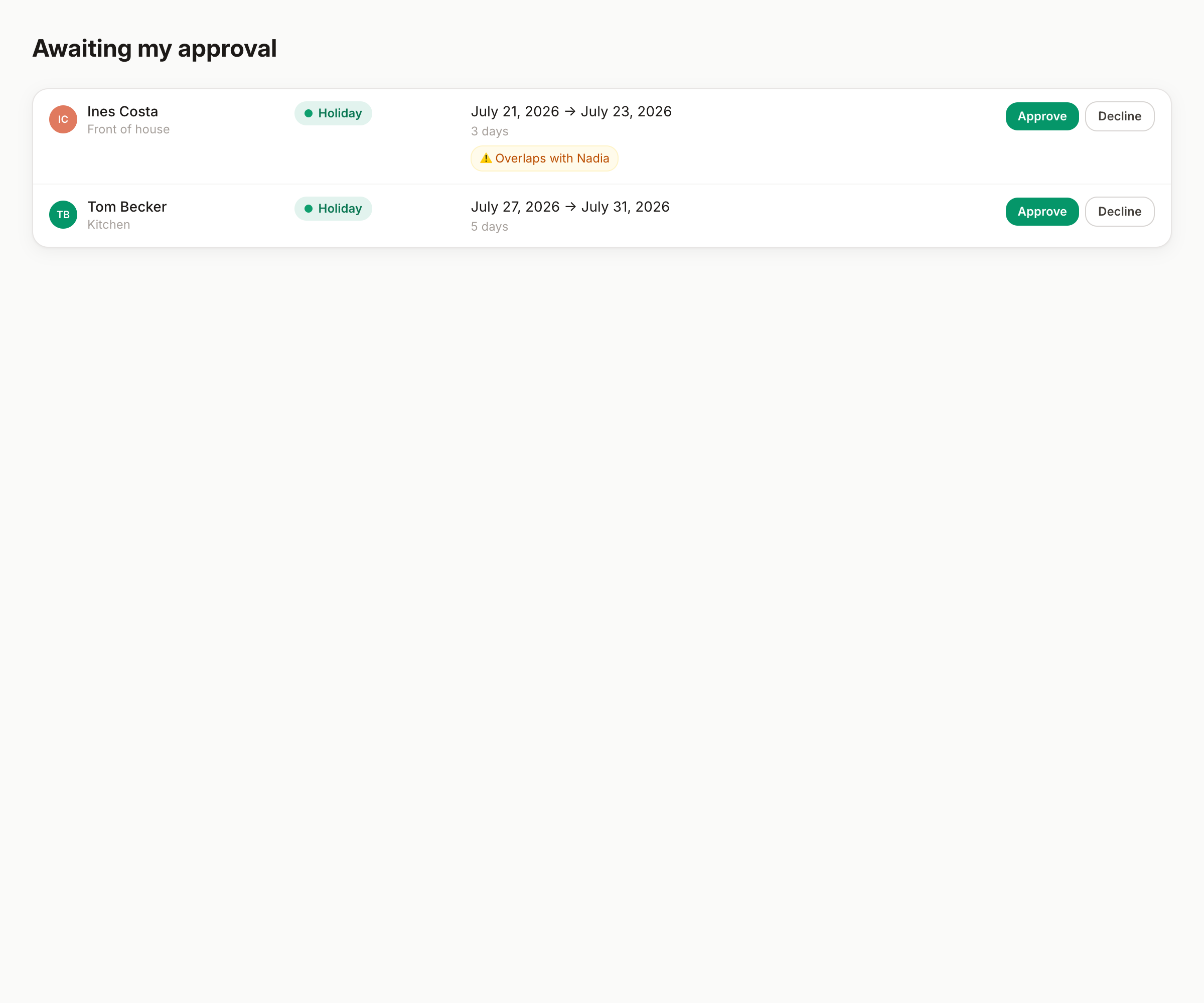Click the Front of house label
Image resolution: width=1204 pixels, height=1003 pixels.
[128, 129]
